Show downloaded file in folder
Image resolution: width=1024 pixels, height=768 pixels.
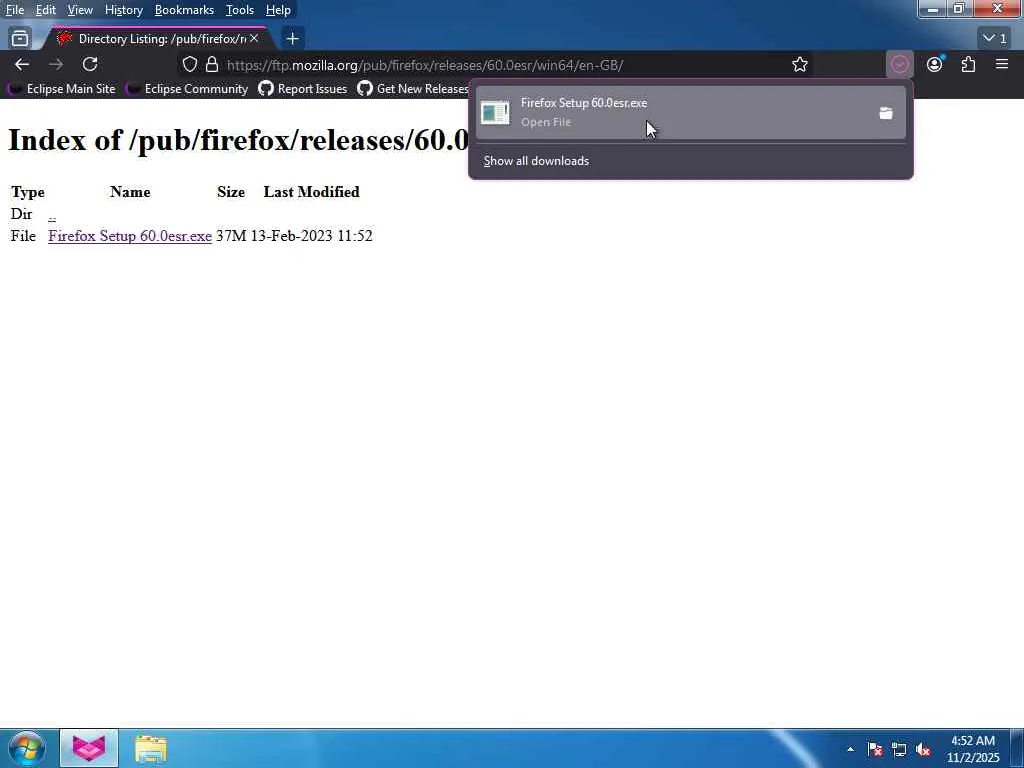point(886,113)
